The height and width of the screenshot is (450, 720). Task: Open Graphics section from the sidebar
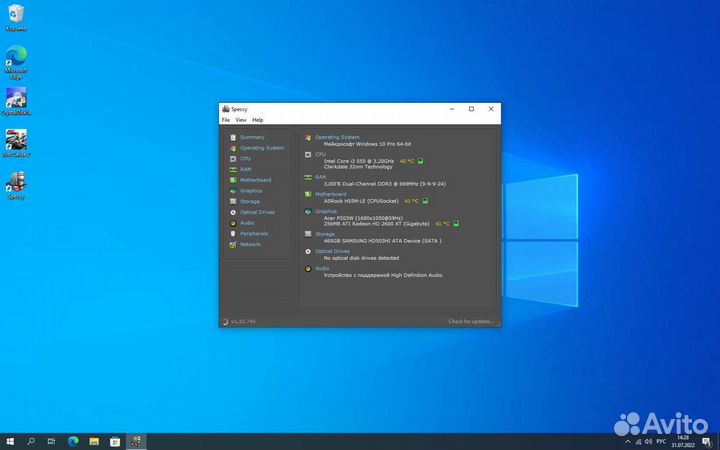click(251, 191)
